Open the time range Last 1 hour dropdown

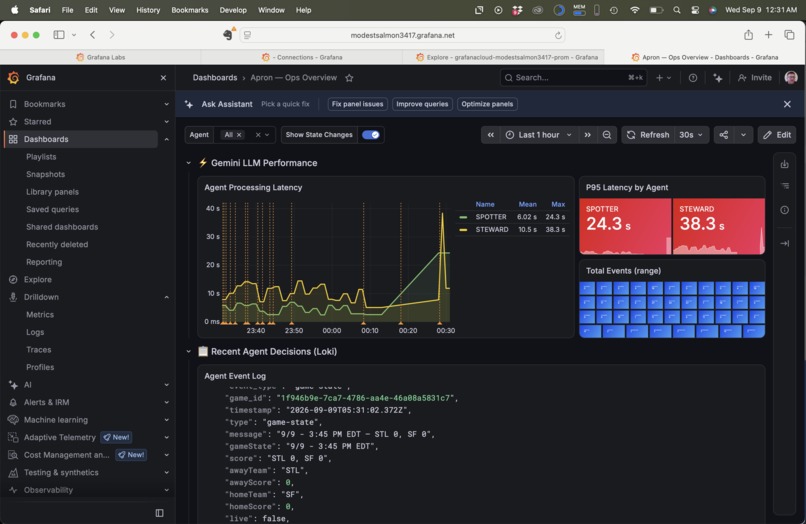[x=538, y=135]
